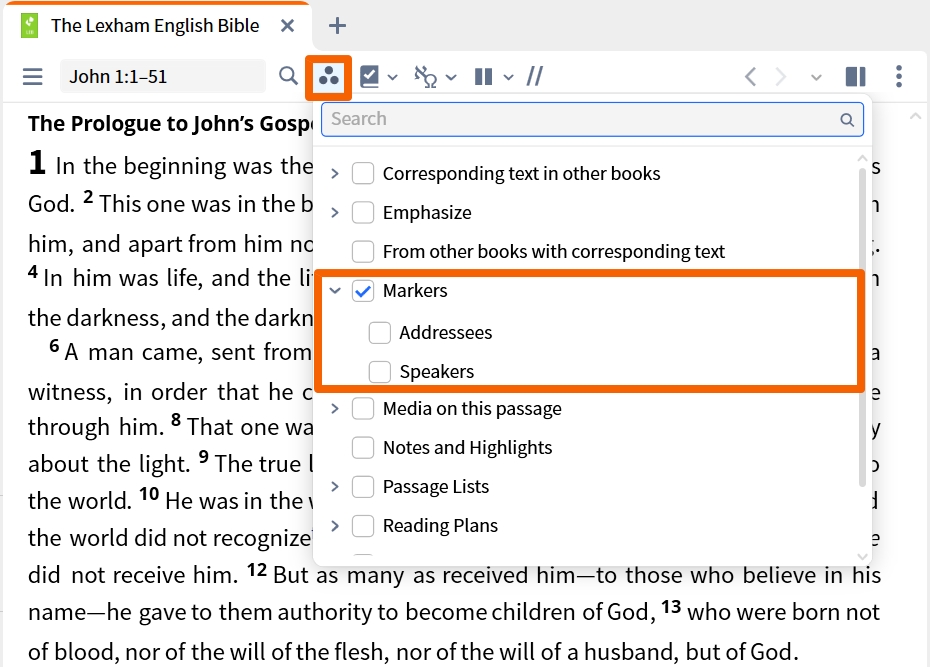Image resolution: width=930 pixels, height=667 pixels.
Task: Uncheck the Markers checkbox
Action: (363, 291)
